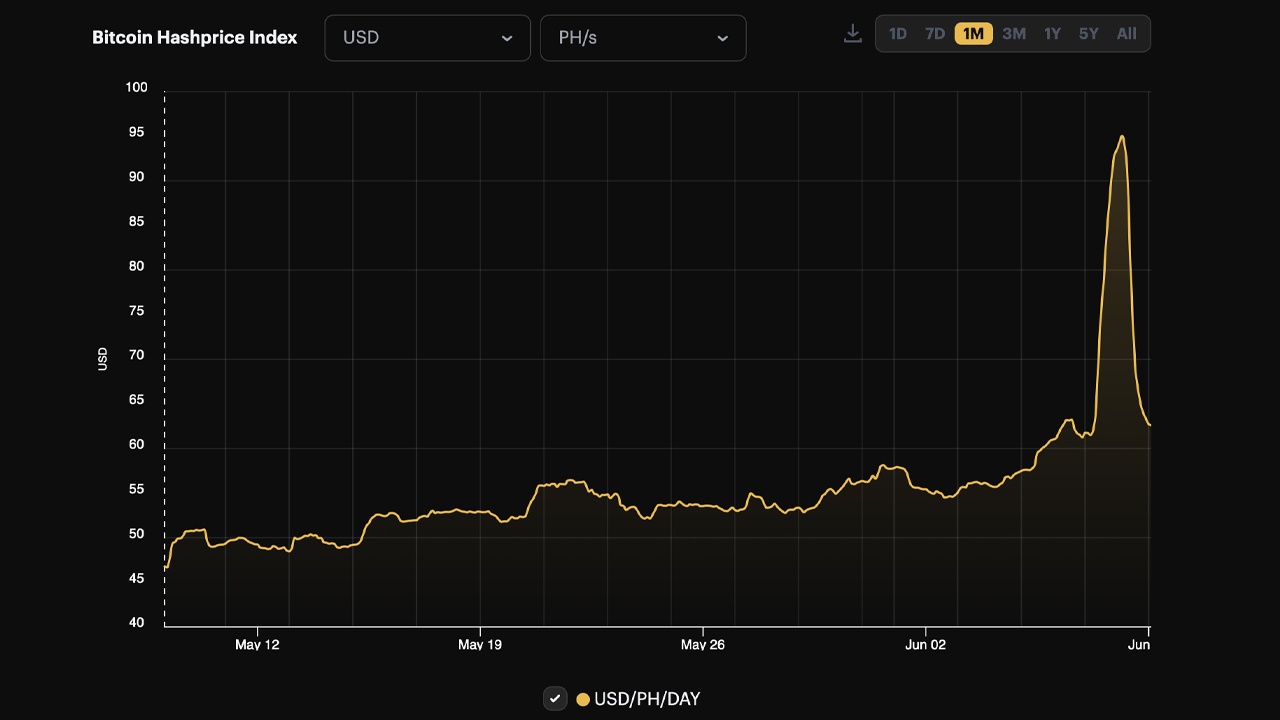
Task: Click the Bitcoin Hashprice Index title
Action: click(x=195, y=37)
